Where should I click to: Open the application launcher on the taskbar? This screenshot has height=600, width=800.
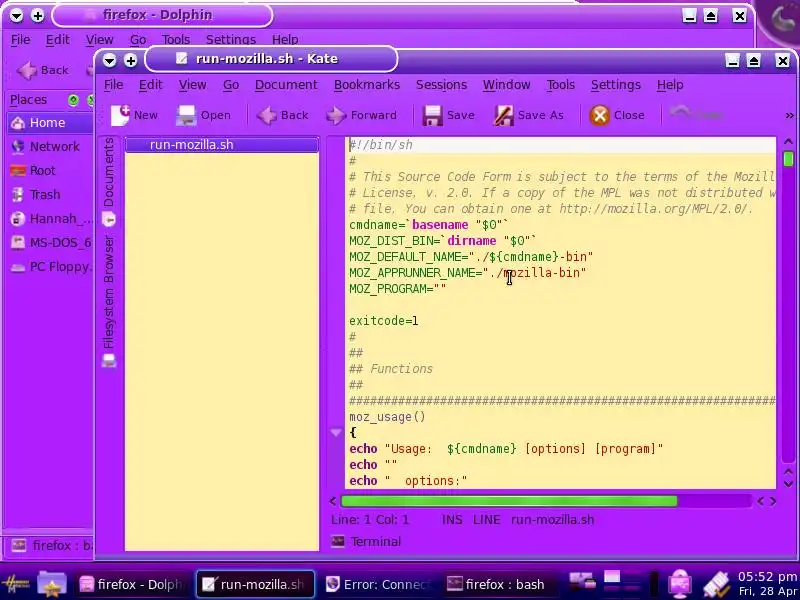15,584
